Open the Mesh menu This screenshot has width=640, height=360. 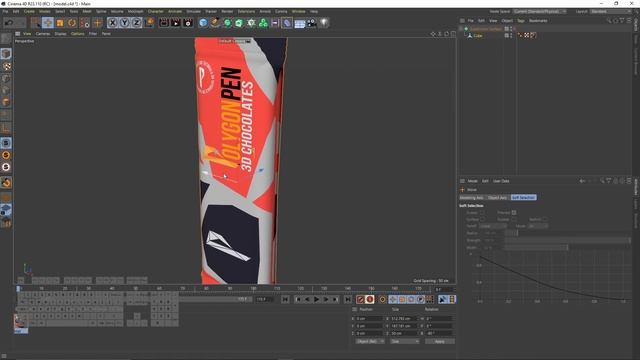pos(87,11)
